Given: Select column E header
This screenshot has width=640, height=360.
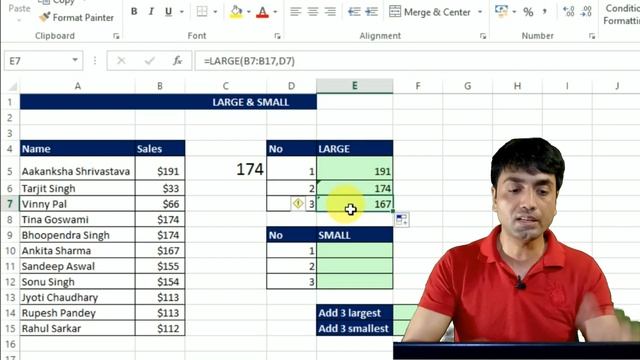Looking at the screenshot, I should pyautogui.click(x=355, y=86).
